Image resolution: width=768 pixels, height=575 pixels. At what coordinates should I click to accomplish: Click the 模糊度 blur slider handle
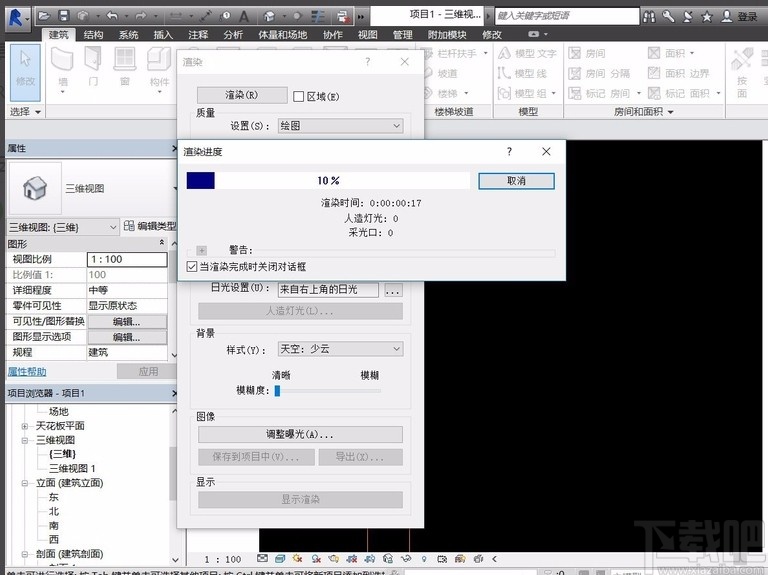pyautogui.click(x=277, y=390)
